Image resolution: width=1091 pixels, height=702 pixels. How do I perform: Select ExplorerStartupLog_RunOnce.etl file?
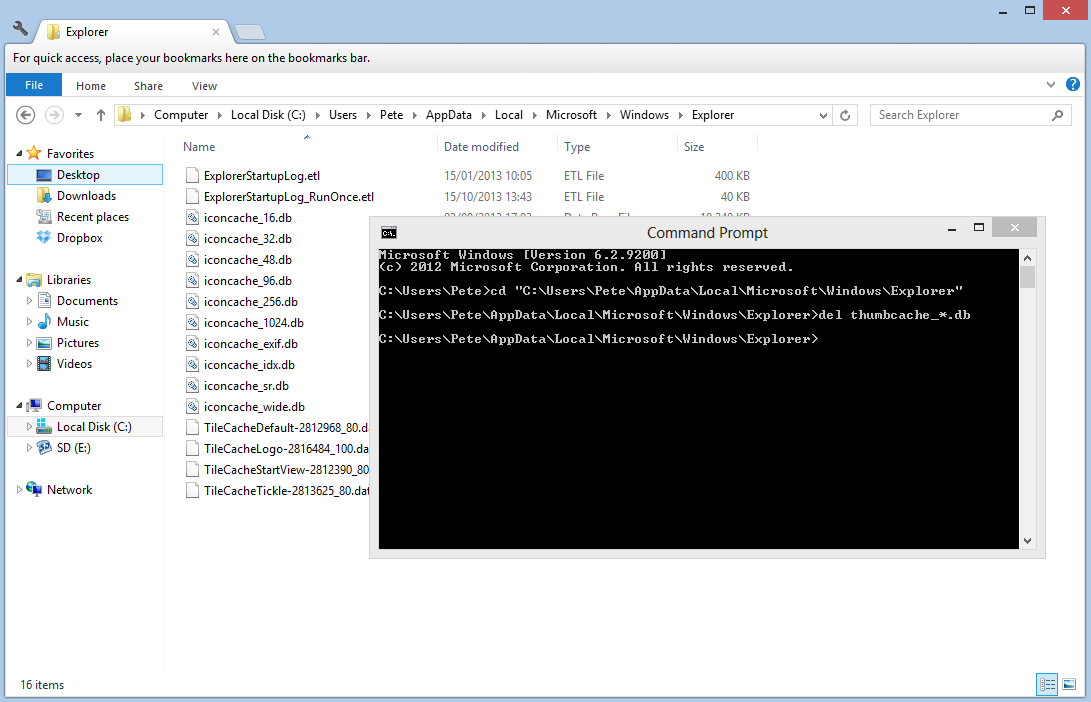[x=289, y=196]
